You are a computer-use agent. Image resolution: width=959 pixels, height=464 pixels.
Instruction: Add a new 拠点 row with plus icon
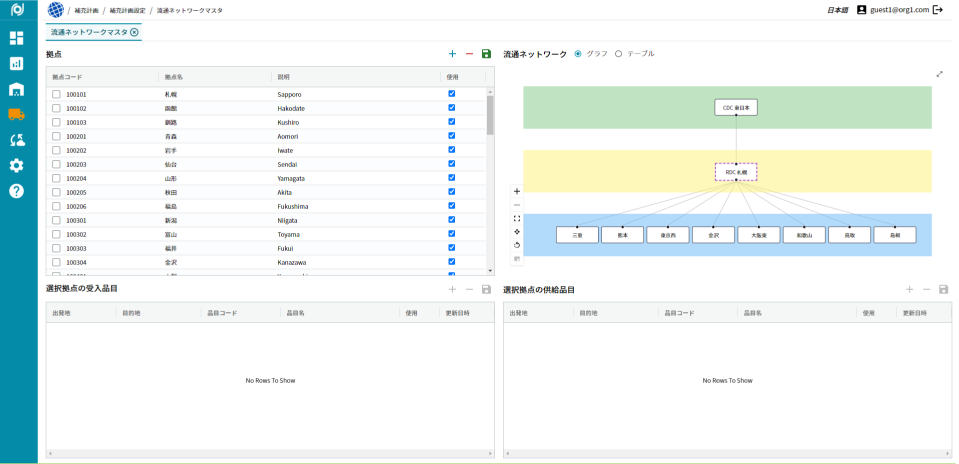[452, 54]
